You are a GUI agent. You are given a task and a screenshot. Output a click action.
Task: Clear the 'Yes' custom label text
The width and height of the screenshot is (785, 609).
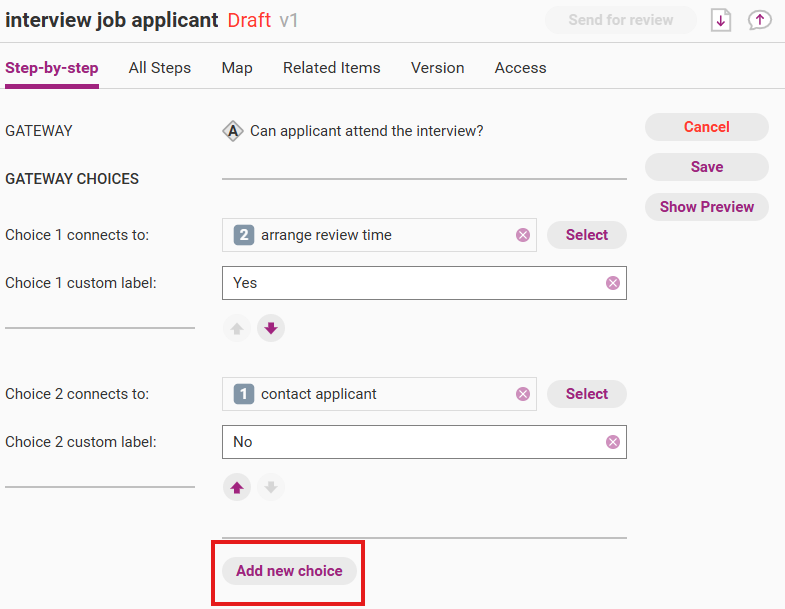pos(613,283)
